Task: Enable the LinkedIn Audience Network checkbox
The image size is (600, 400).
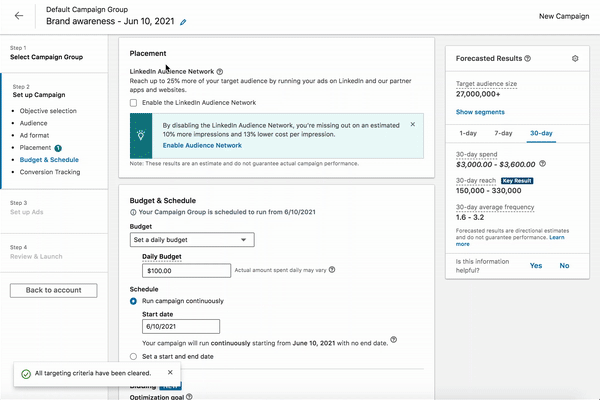Action: point(134,103)
